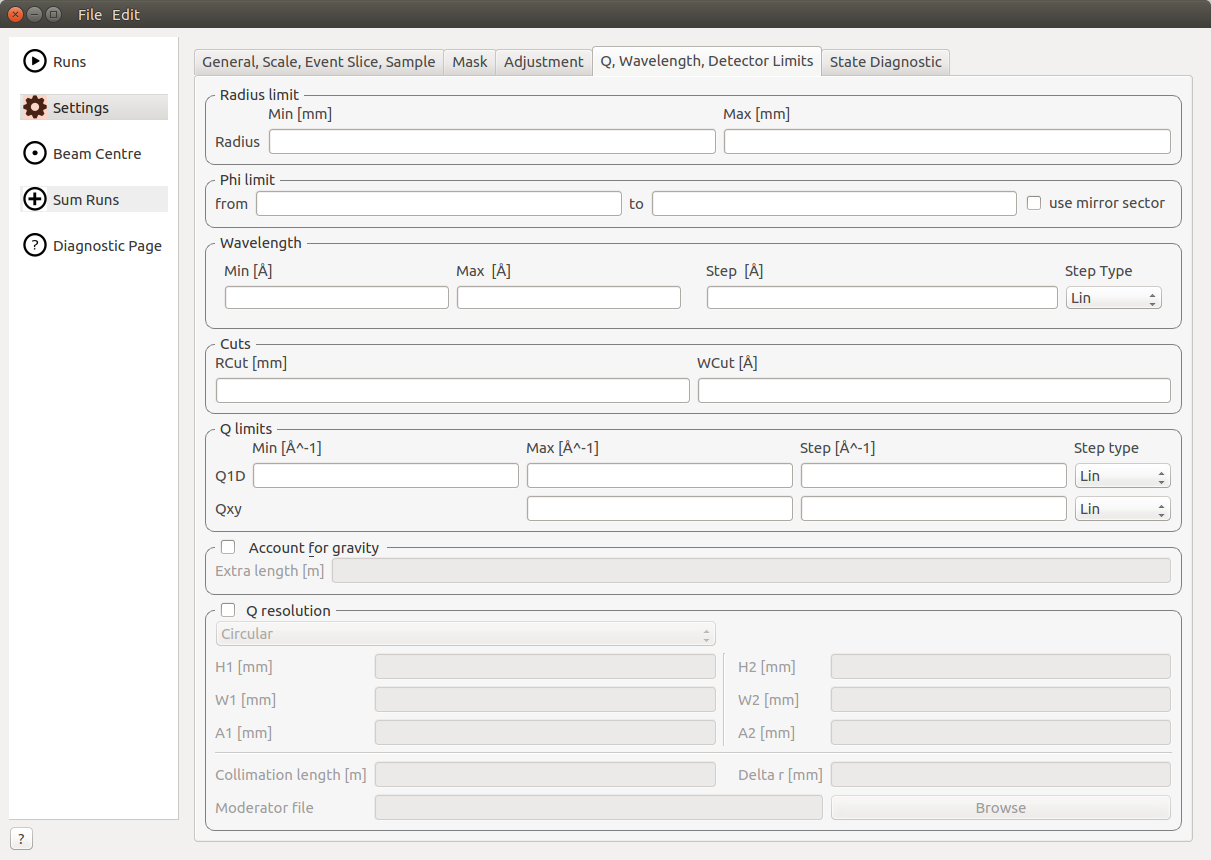Click the Wavelength Step input field
Viewport: 1211px width, 860px height.
pyautogui.click(x=881, y=298)
